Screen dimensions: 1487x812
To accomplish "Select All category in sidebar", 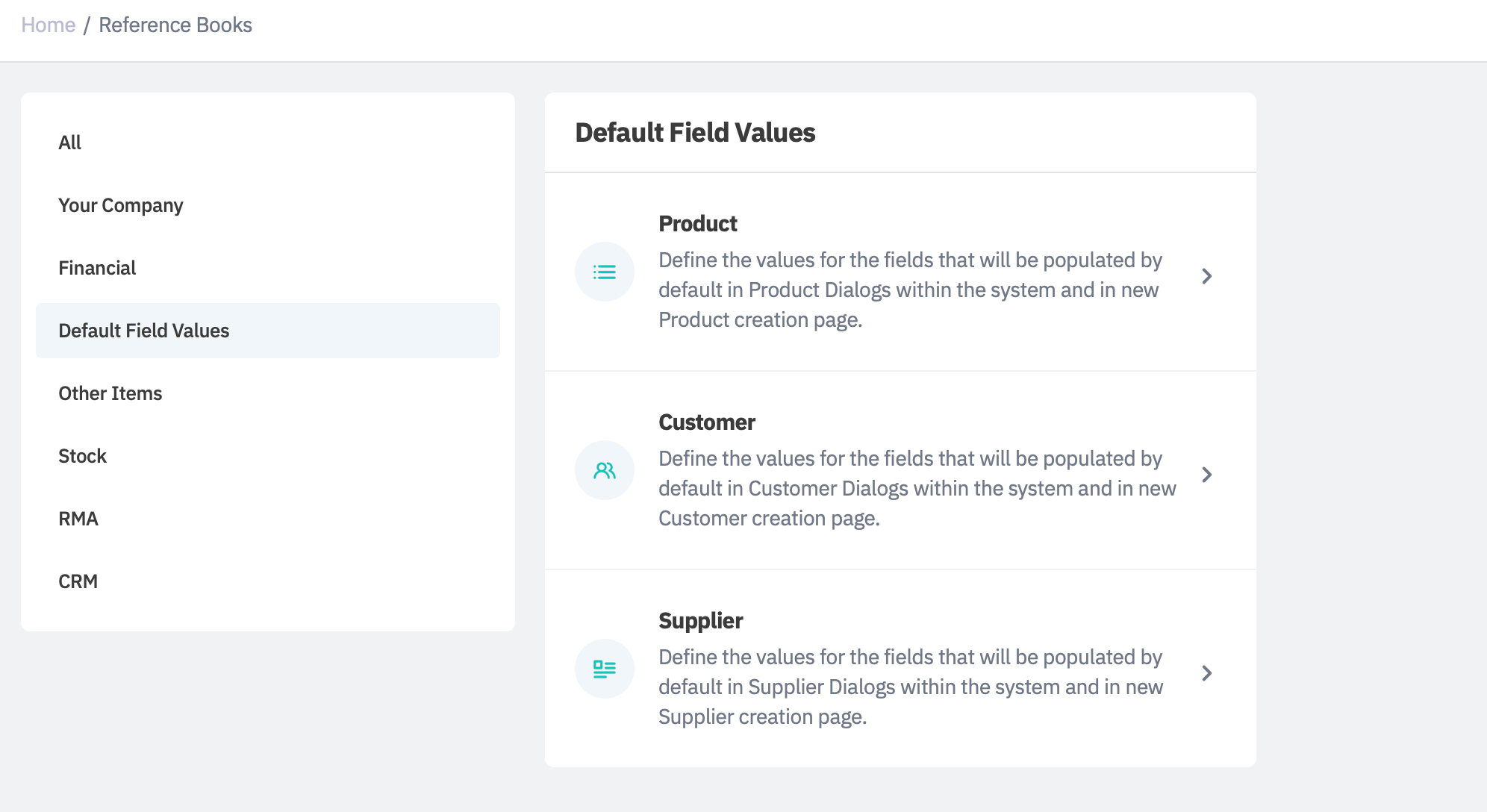I will [69, 143].
